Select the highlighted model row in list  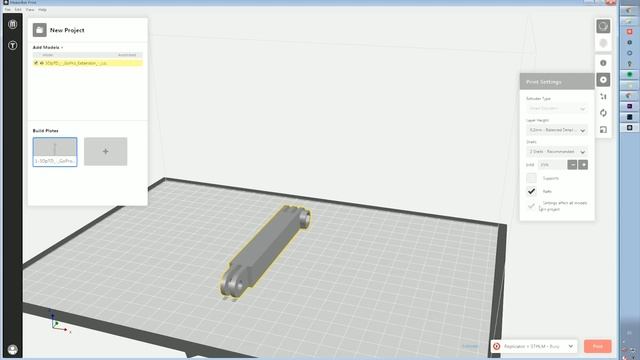point(88,63)
